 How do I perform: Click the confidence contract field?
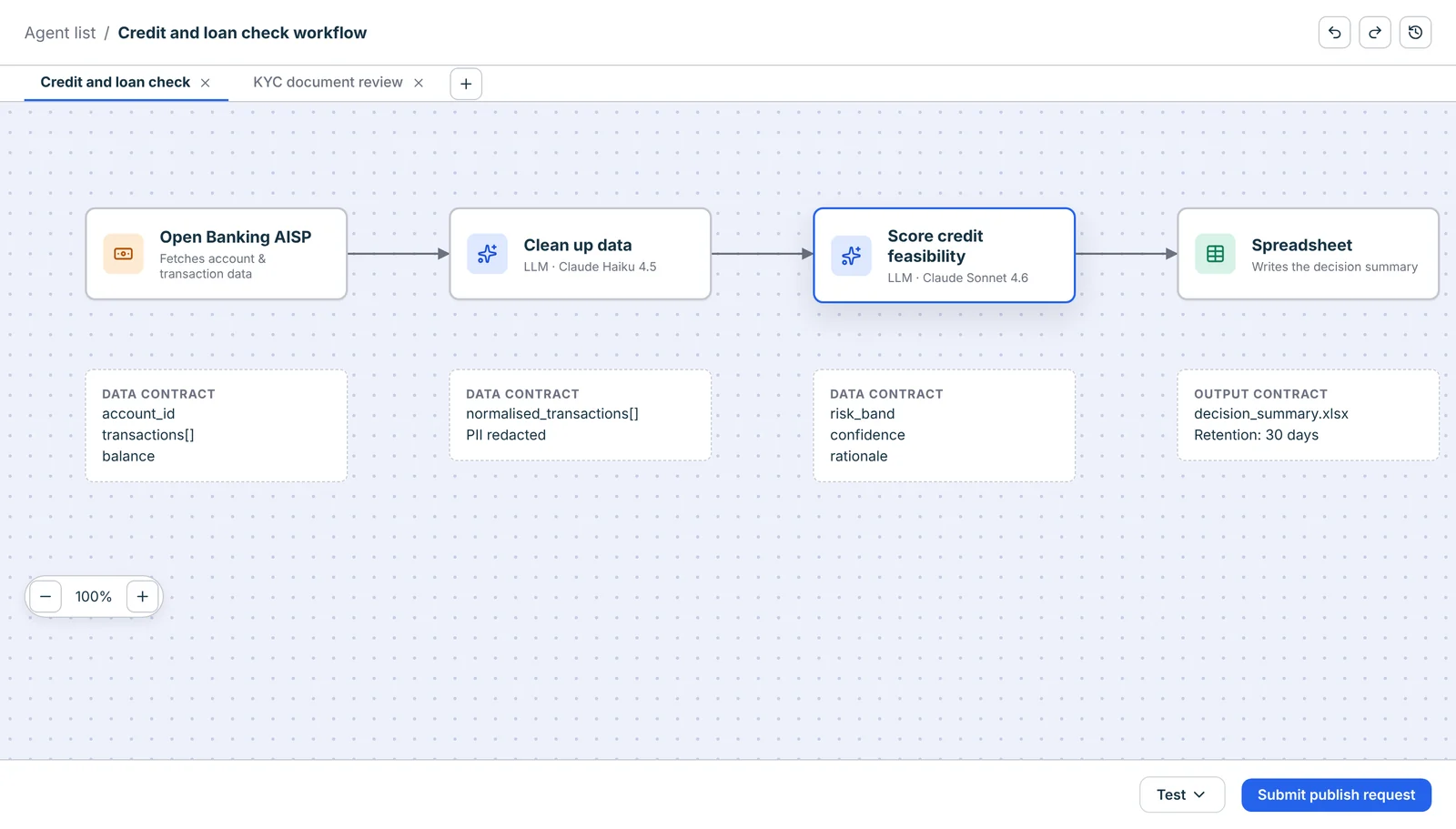867,435
